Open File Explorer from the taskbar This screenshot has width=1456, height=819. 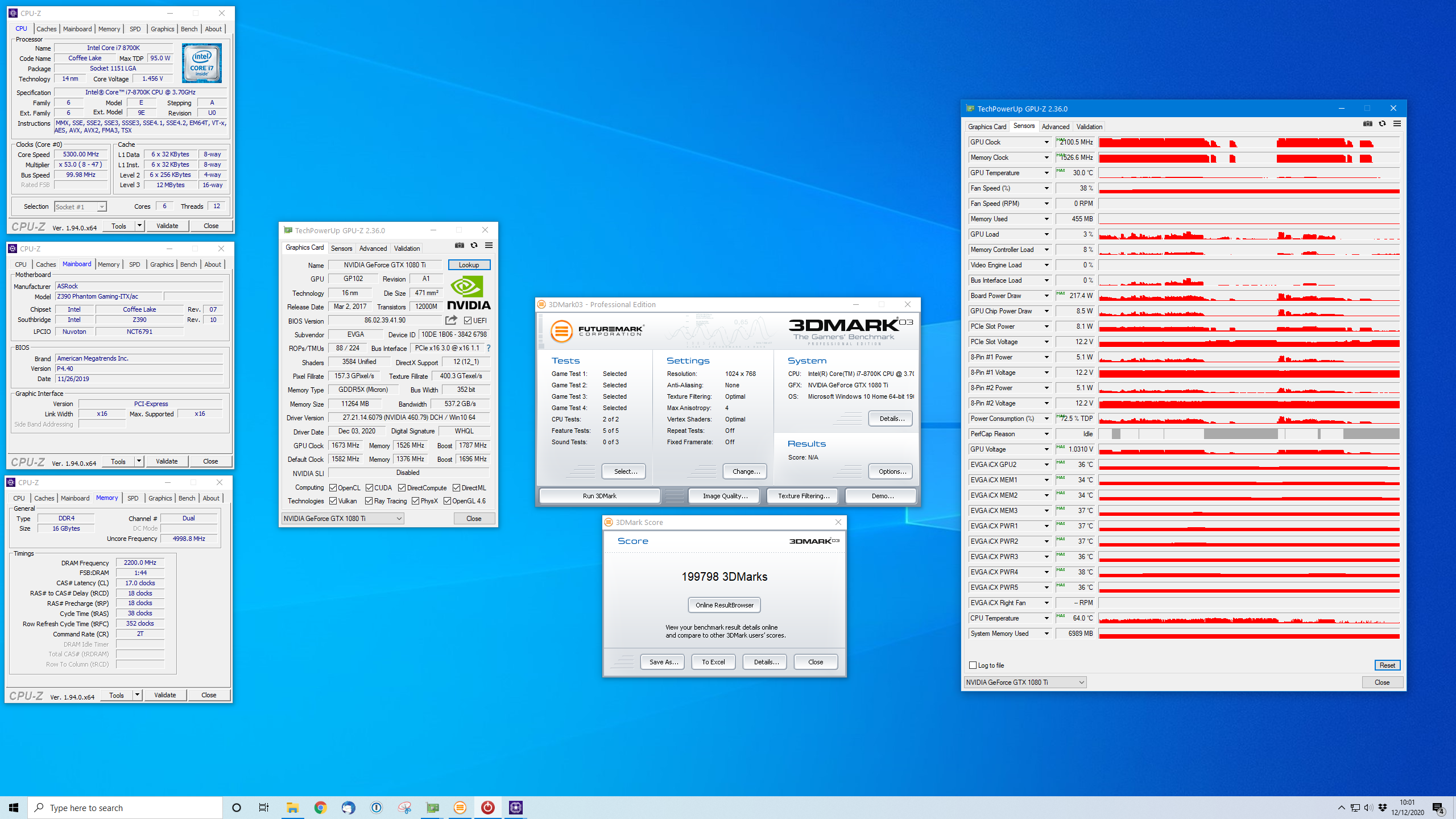click(292, 808)
